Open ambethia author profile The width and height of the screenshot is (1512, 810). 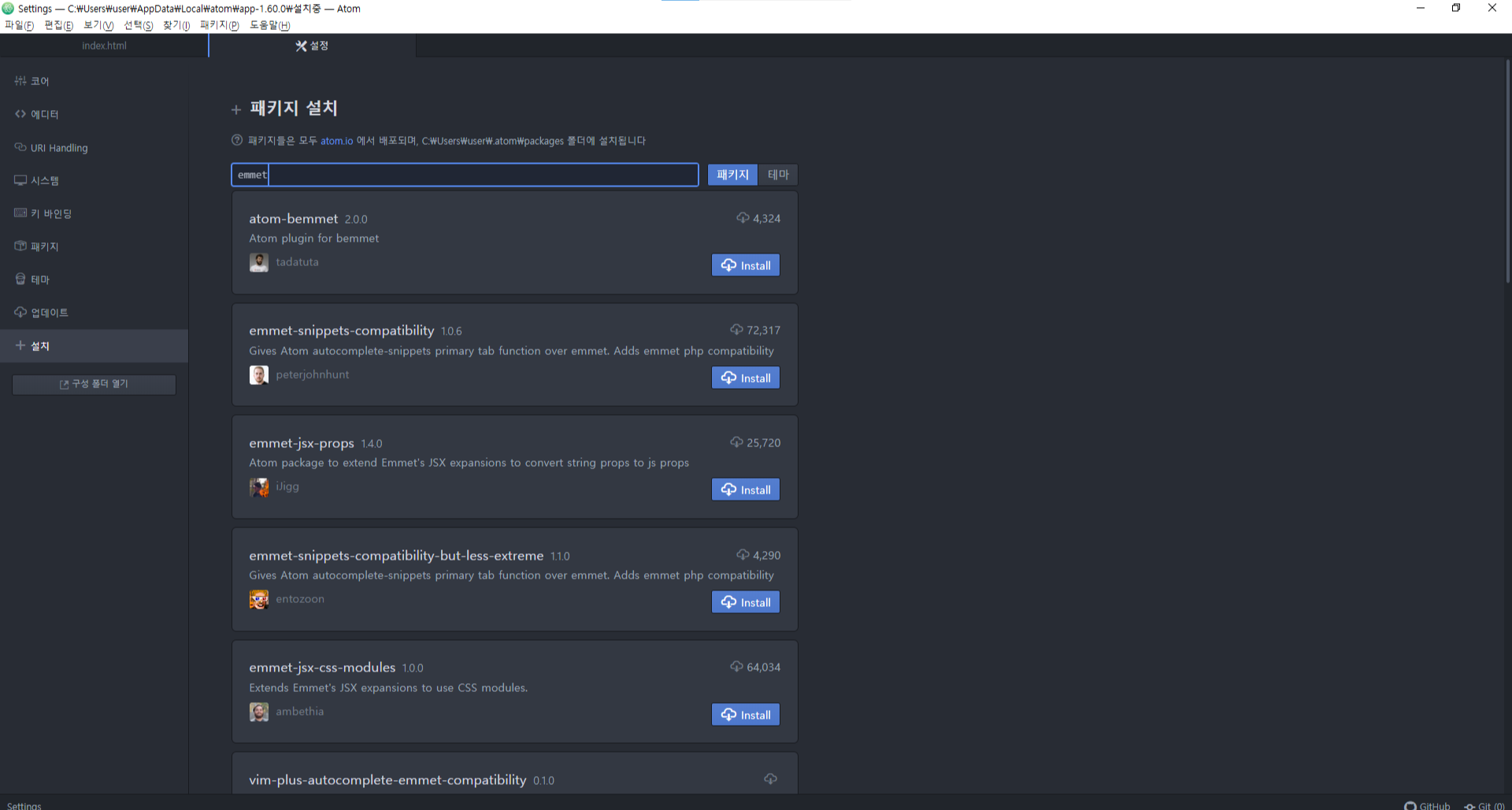pos(299,712)
